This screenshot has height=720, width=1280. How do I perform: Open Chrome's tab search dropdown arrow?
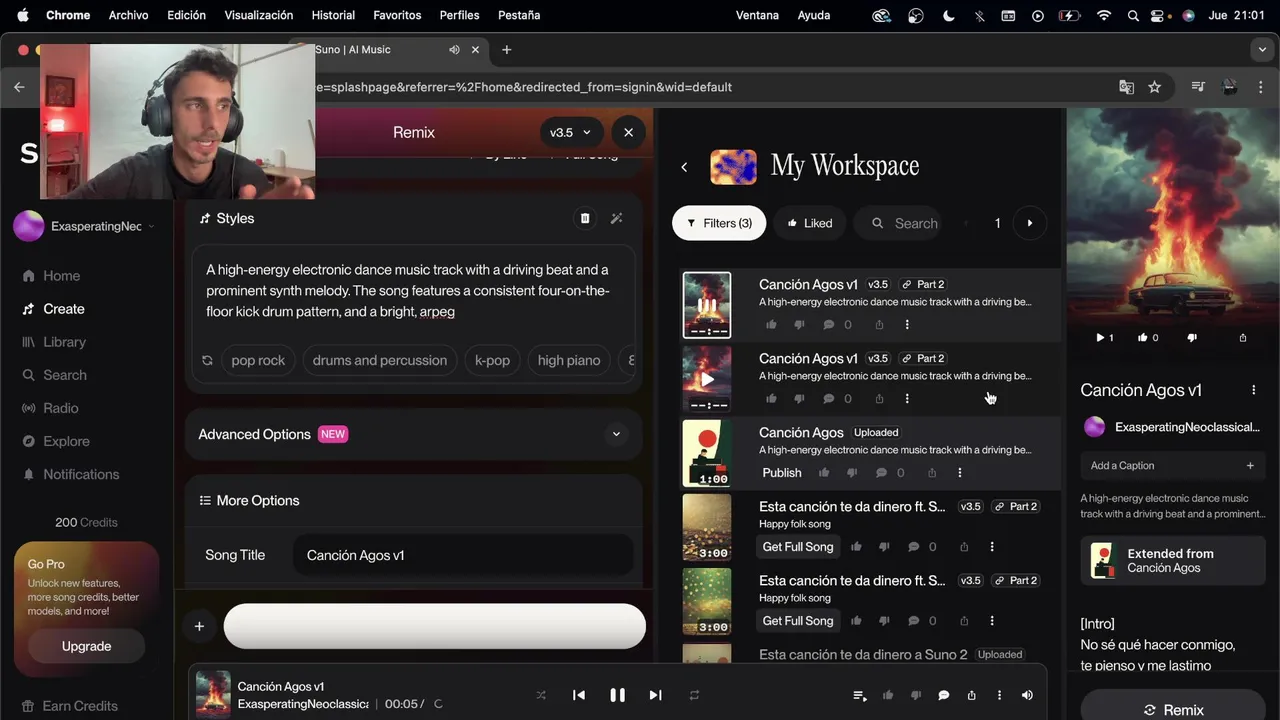click(x=1262, y=49)
